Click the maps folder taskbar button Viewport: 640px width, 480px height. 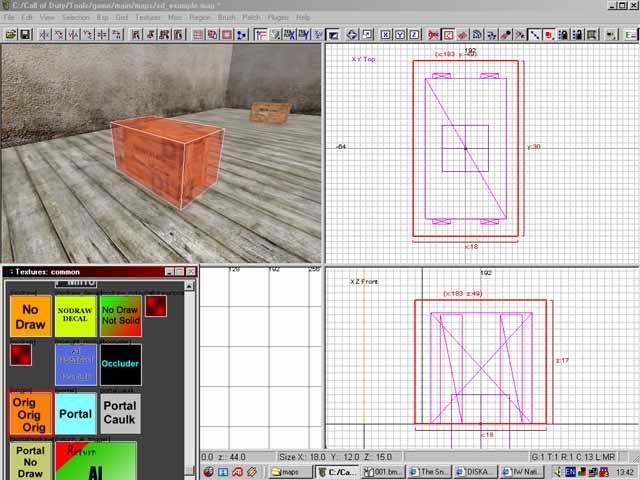click(290, 471)
